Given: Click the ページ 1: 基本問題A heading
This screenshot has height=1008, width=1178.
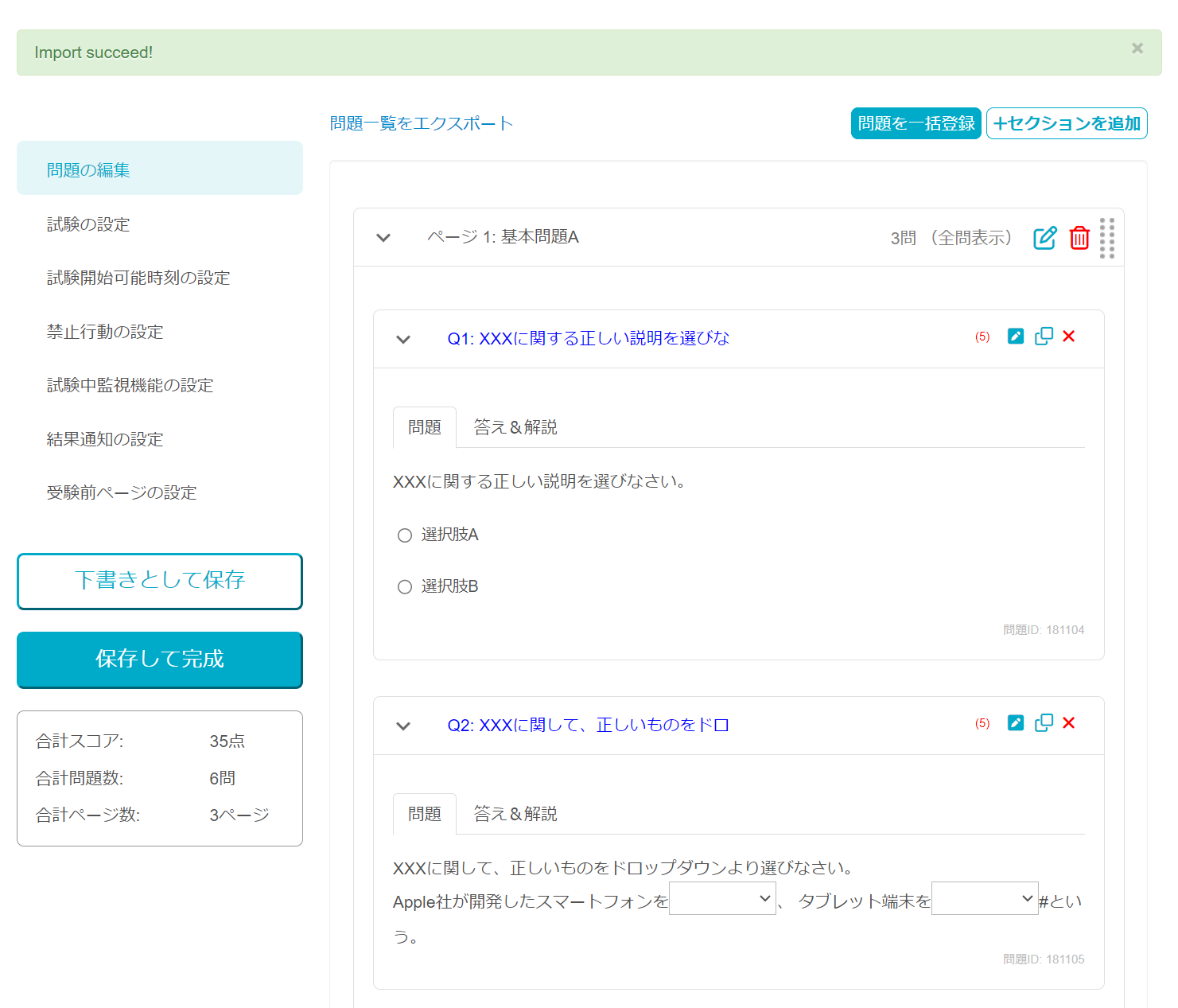Looking at the screenshot, I should (503, 237).
